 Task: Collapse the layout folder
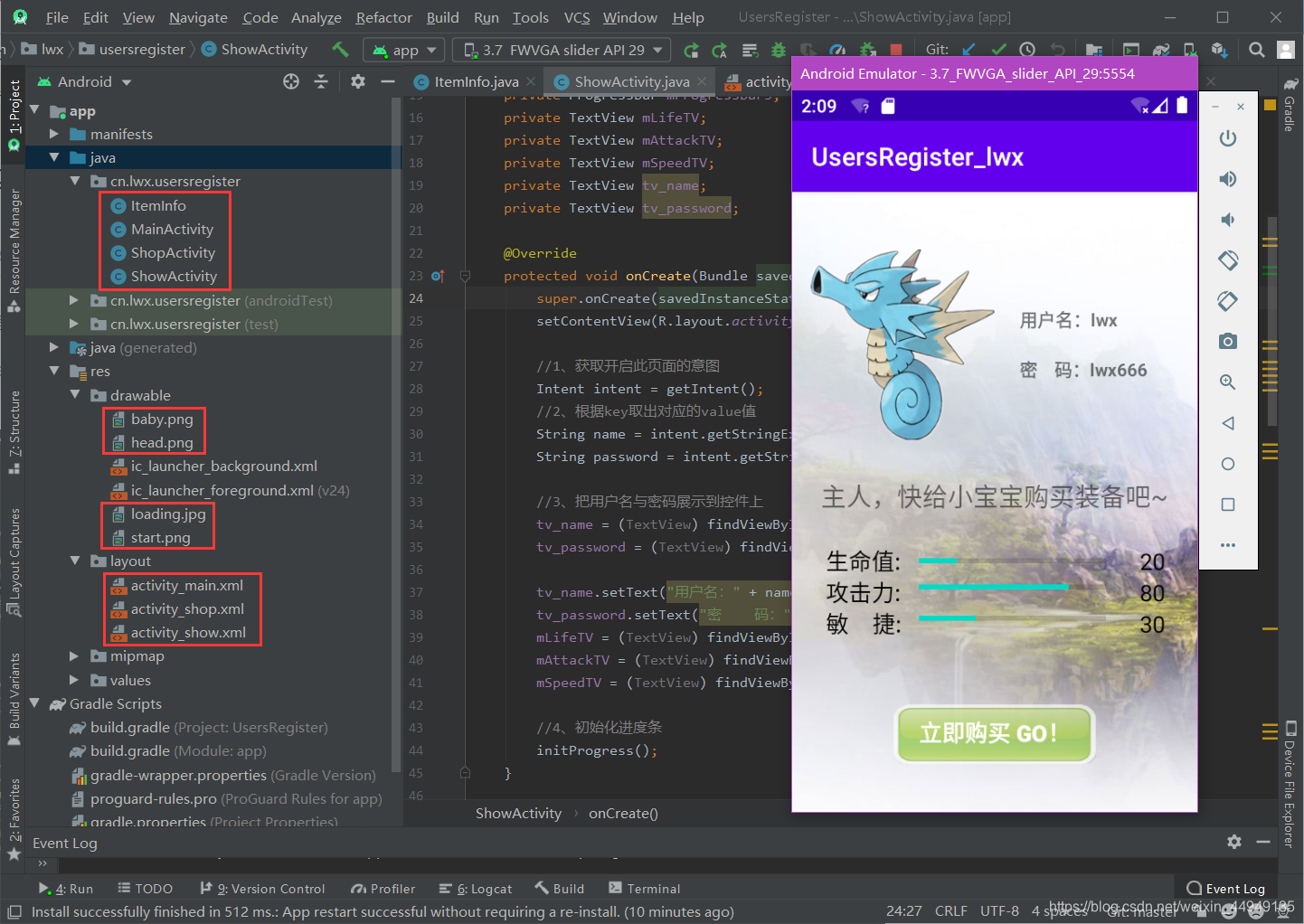(75, 561)
